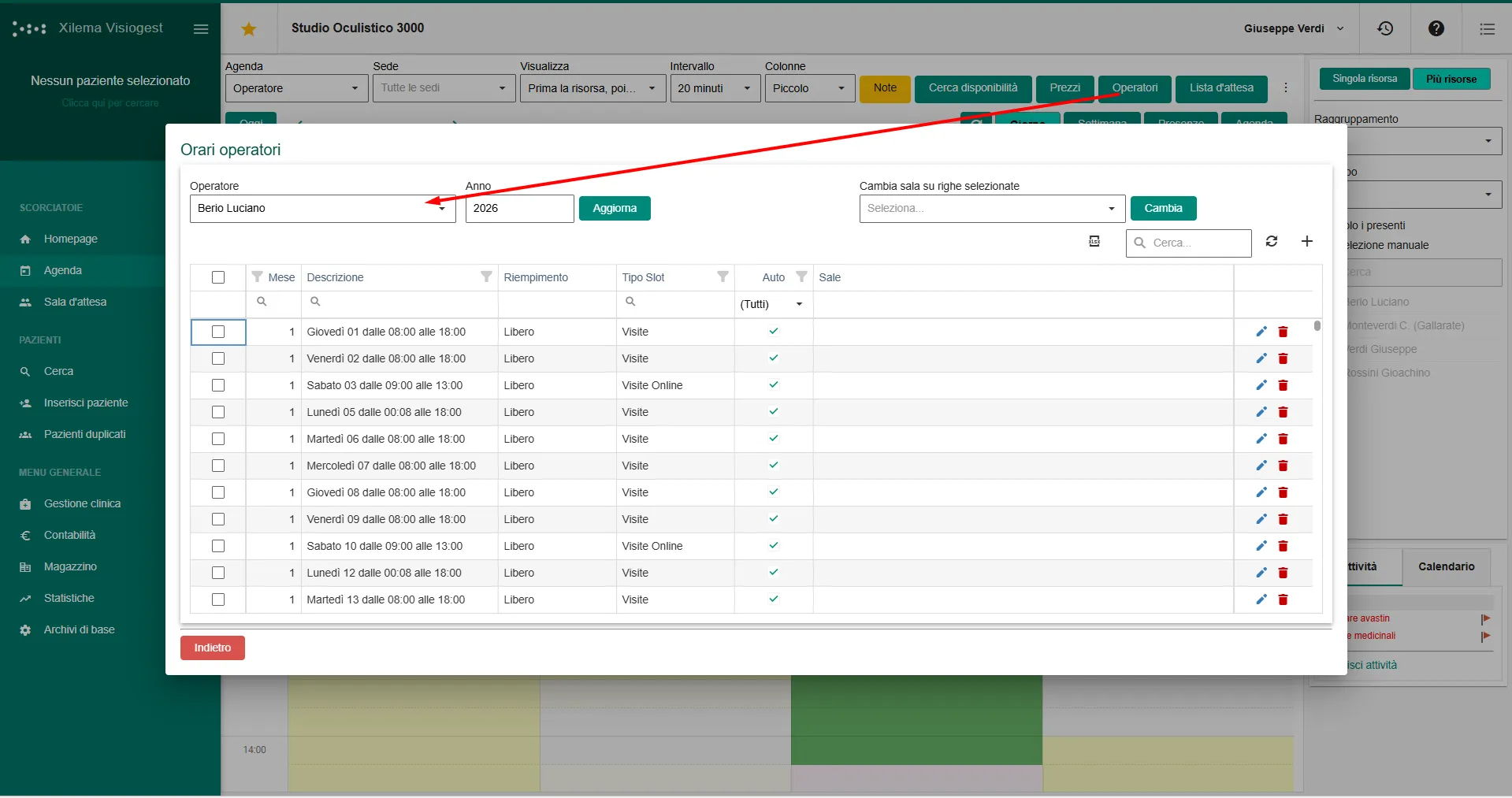1512x798 pixels.
Task: Open the Cambia sala Seleziona dropdown
Action: [x=992, y=209]
